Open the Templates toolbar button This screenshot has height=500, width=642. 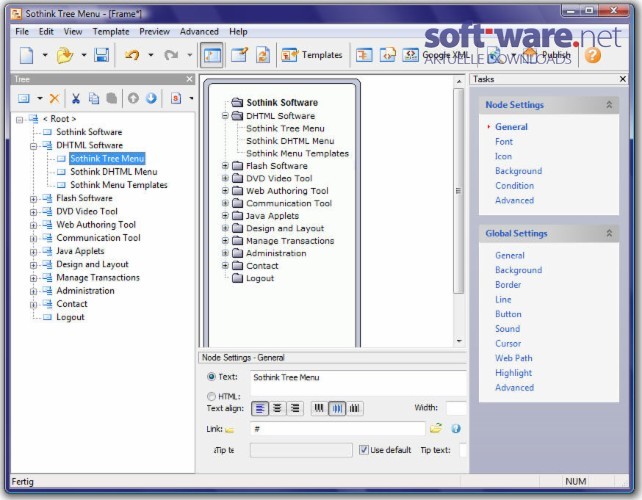(312, 55)
